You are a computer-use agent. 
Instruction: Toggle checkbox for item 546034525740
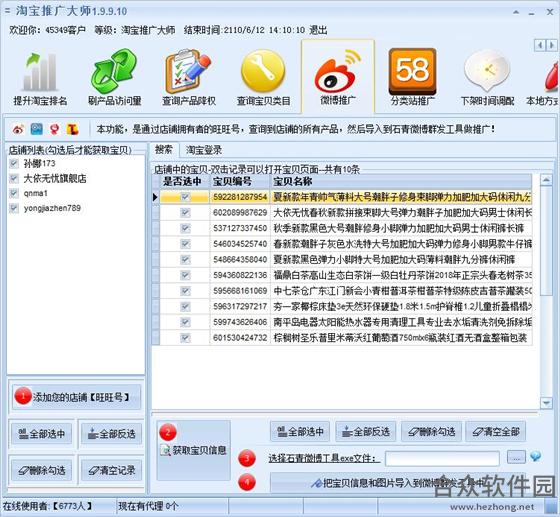pos(185,244)
